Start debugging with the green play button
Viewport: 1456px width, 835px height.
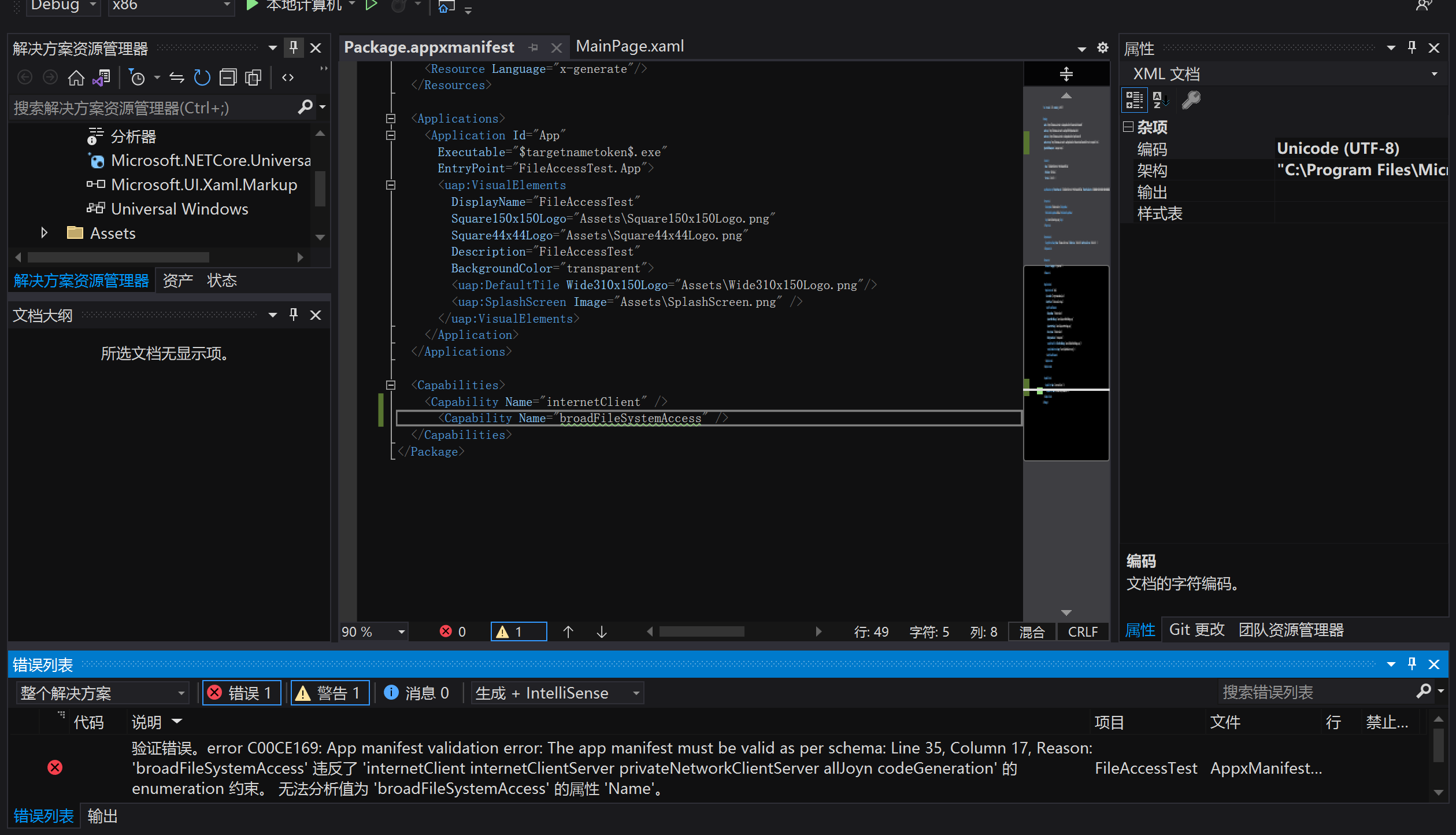coord(251,6)
